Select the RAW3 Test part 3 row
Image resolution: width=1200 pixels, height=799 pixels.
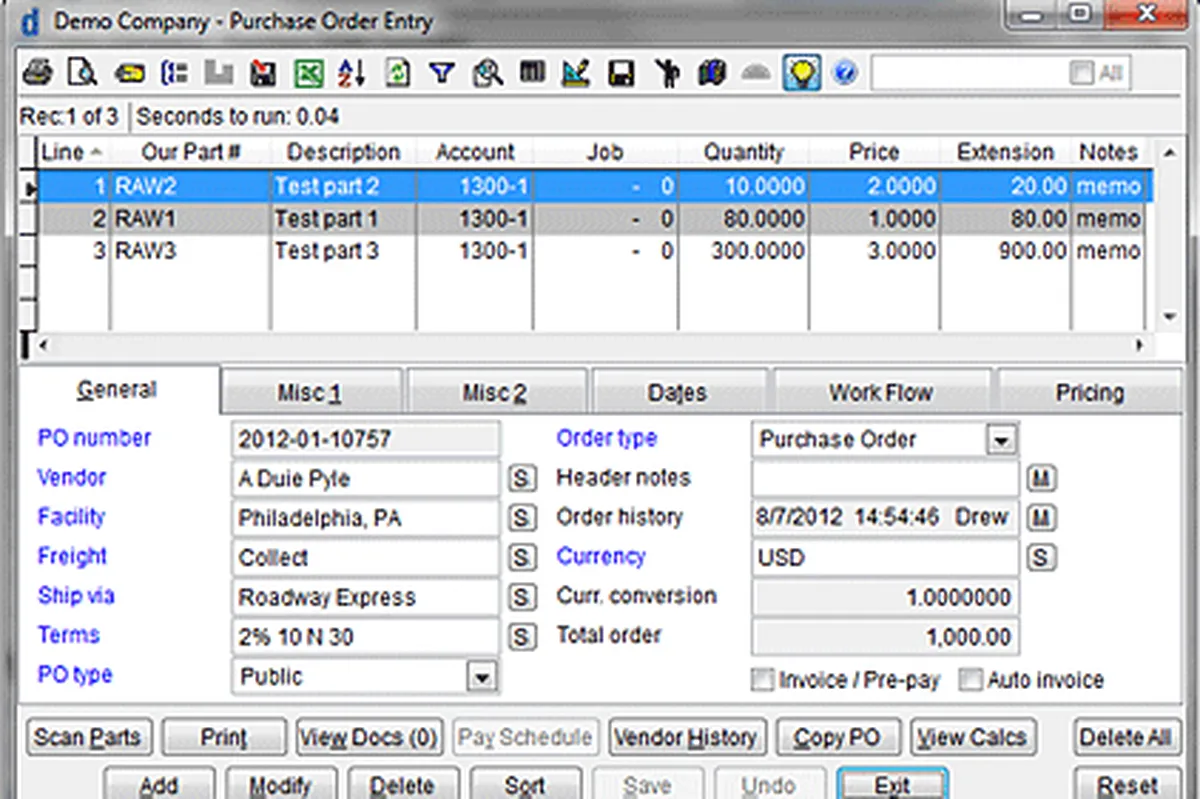click(327, 251)
